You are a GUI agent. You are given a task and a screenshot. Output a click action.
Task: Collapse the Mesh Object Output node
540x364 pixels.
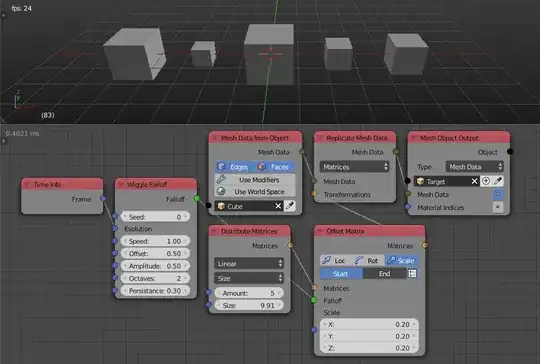[x=414, y=138]
